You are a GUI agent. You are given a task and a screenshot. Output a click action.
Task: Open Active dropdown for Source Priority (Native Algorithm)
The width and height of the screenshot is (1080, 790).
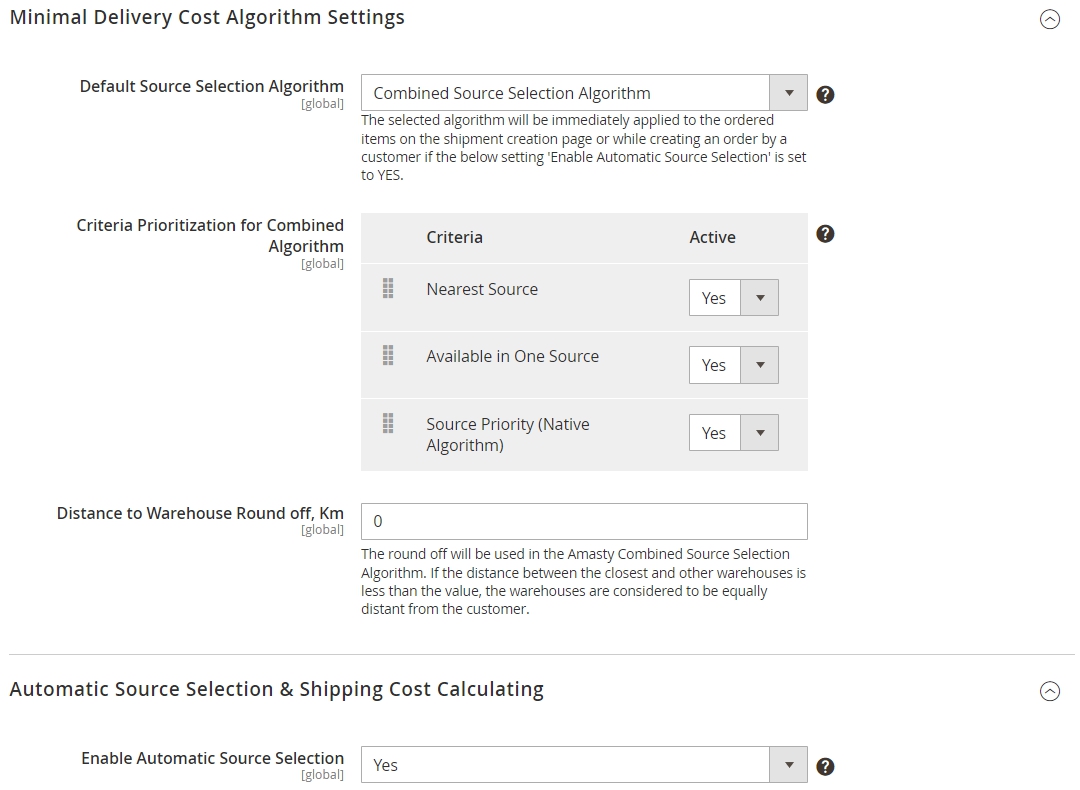(x=734, y=433)
